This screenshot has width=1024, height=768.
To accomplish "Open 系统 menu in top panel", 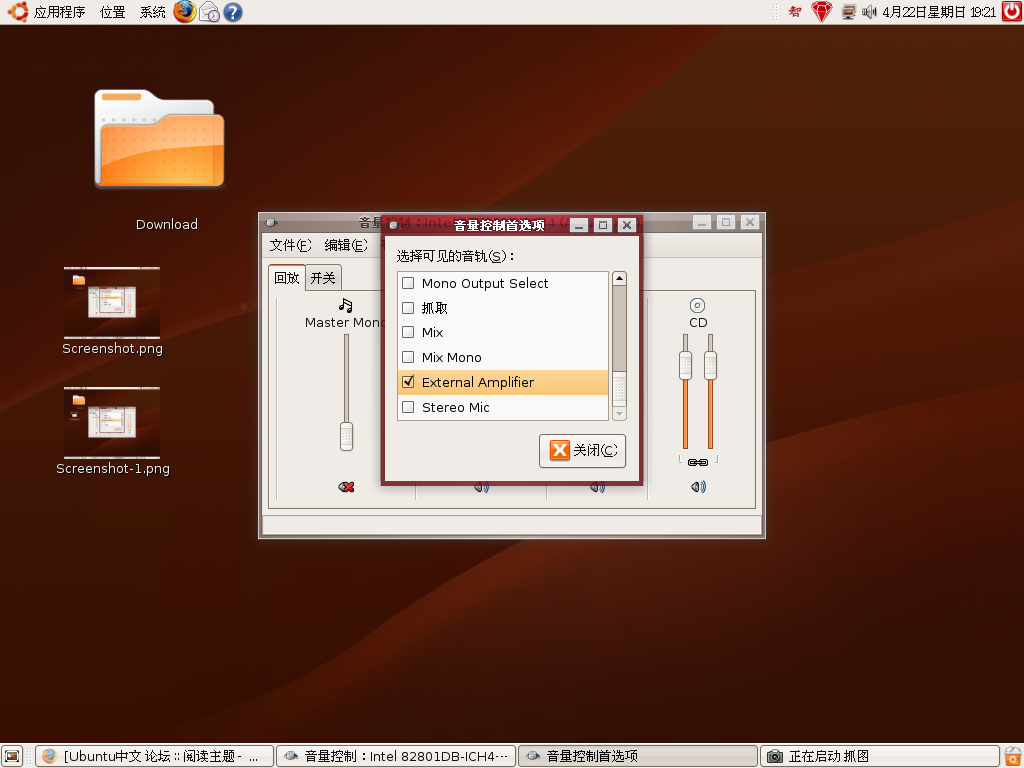I will pos(153,12).
